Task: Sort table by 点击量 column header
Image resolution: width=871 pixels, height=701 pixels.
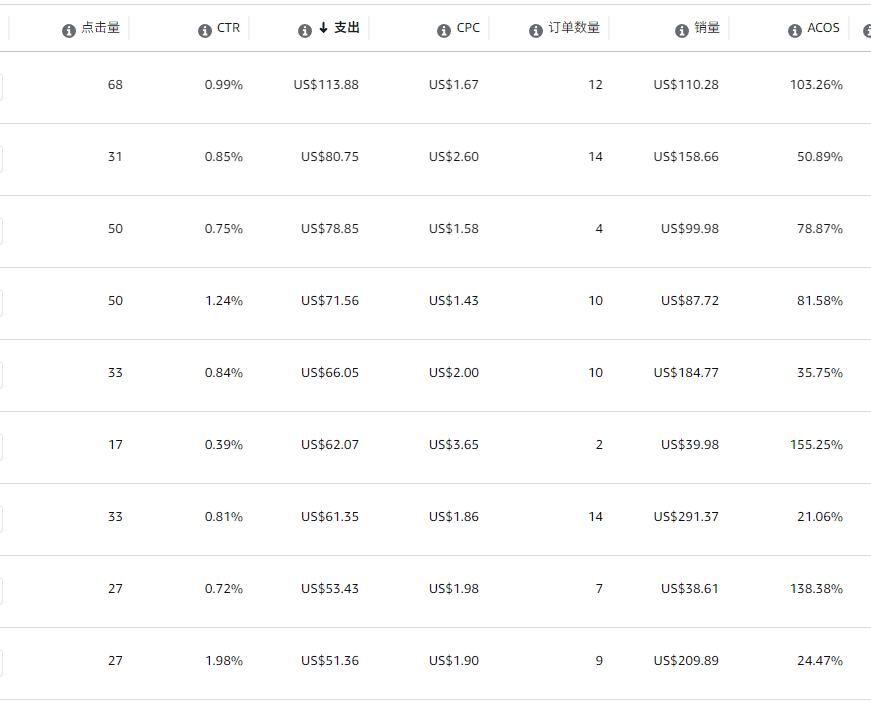Action: [100, 29]
